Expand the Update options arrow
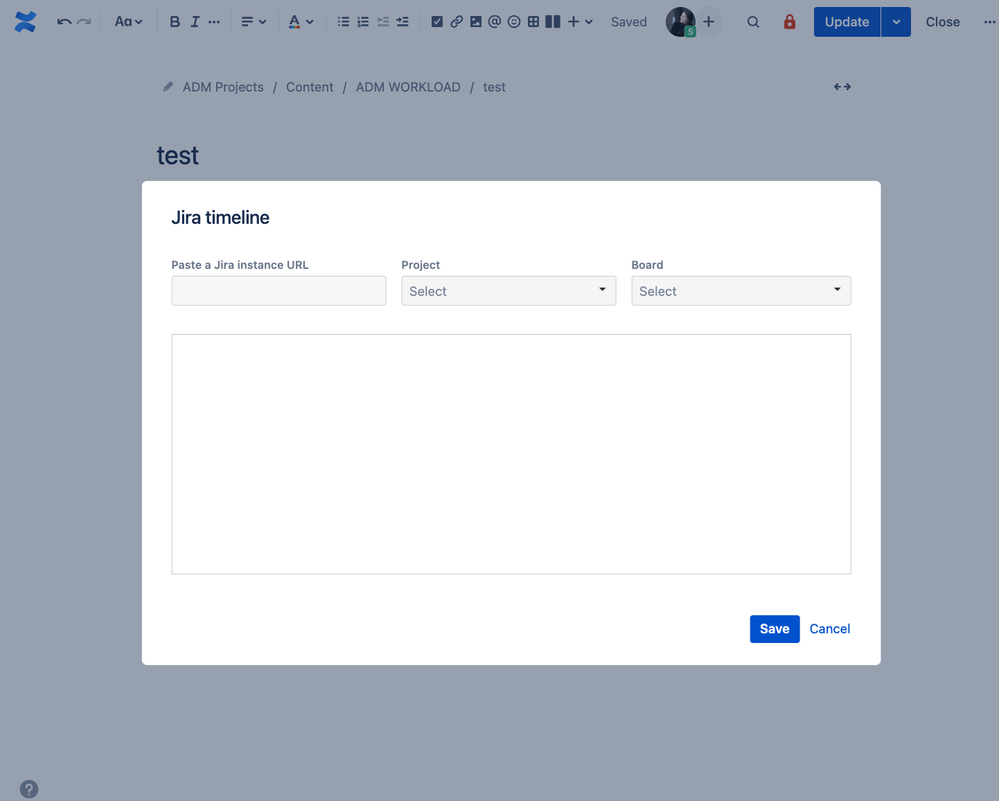999x801 pixels. coord(896,22)
